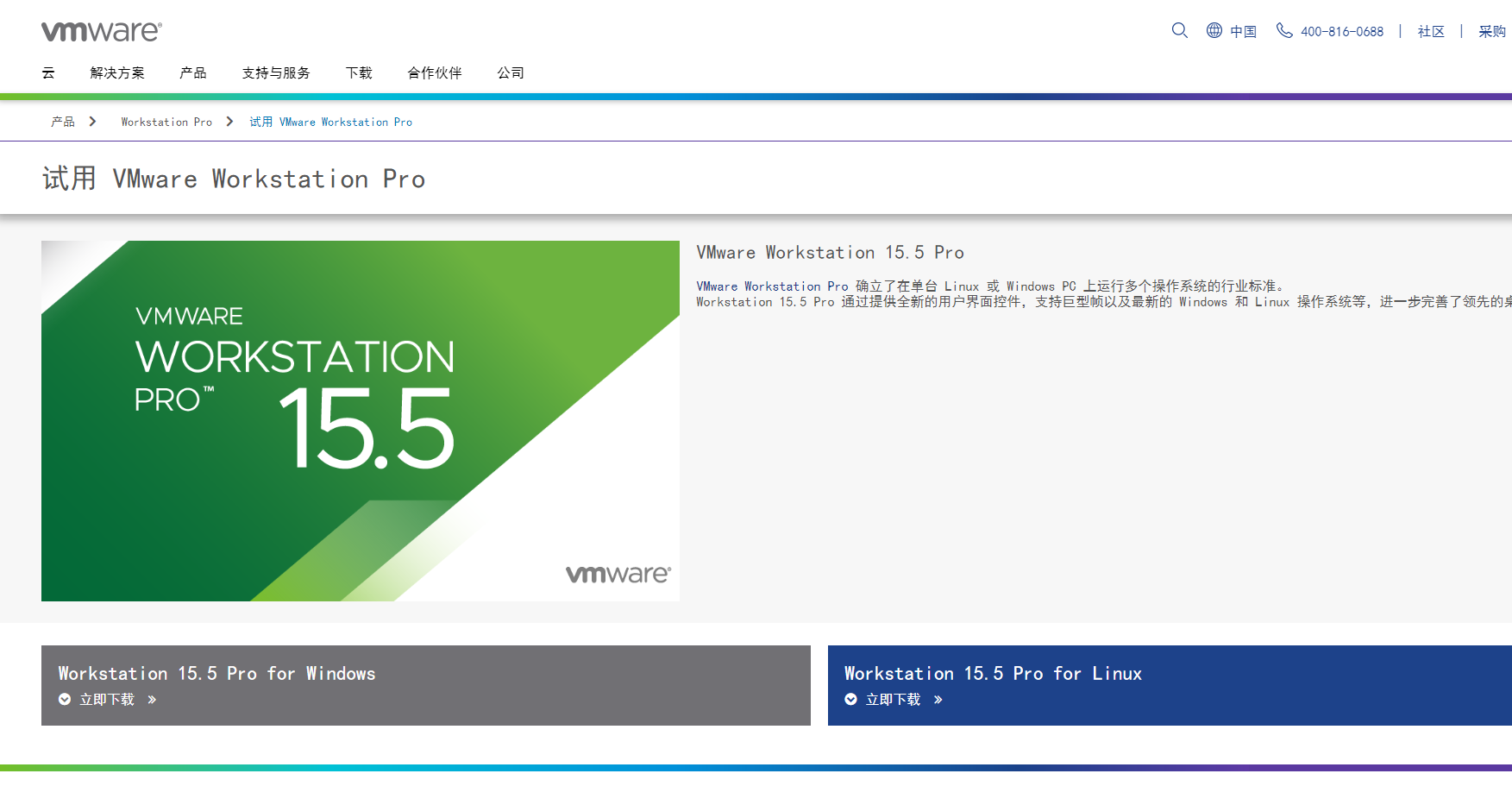Click the globe region icon

pyautogui.click(x=1214, y=30)
